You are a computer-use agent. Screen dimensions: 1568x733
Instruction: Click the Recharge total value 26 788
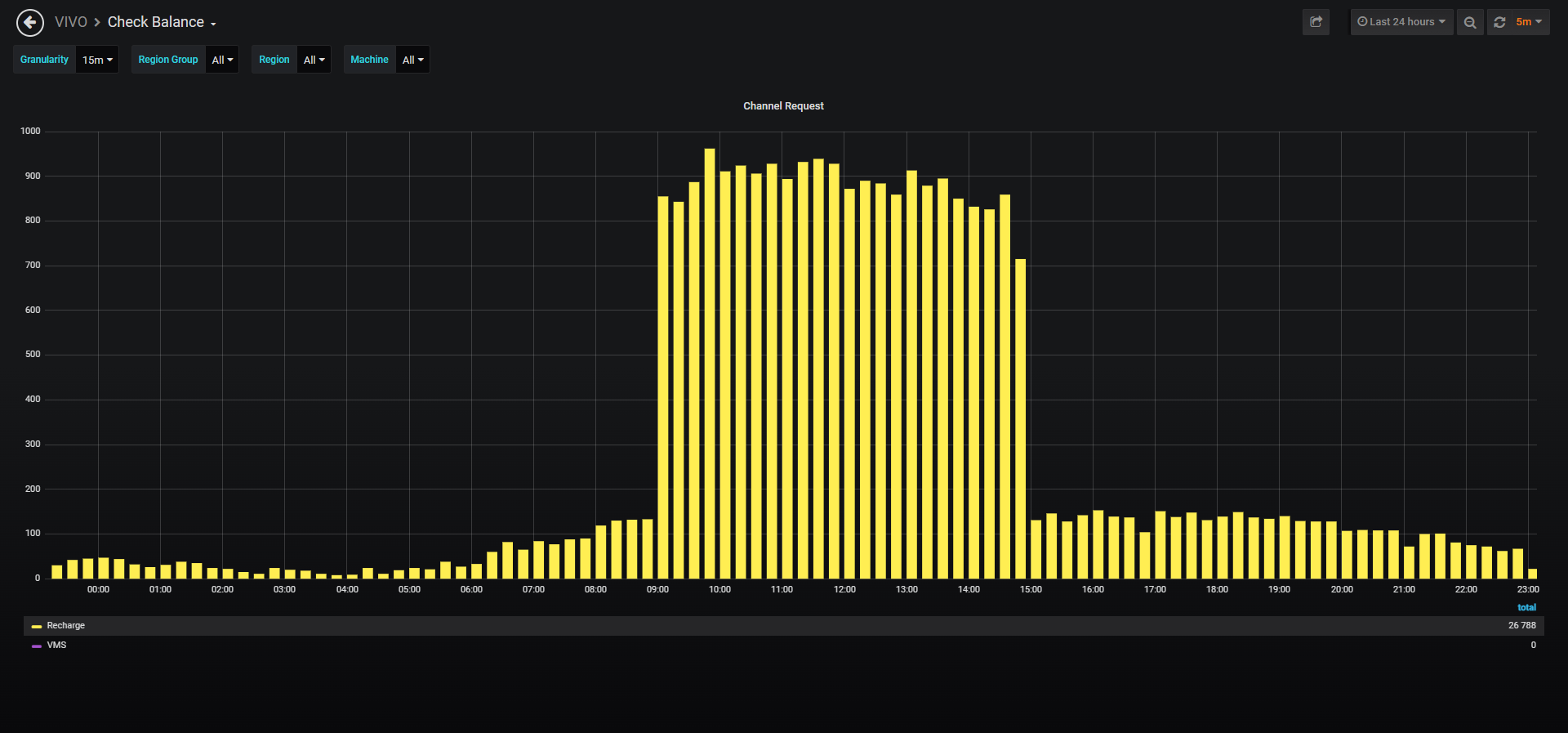click(1521, 626)
